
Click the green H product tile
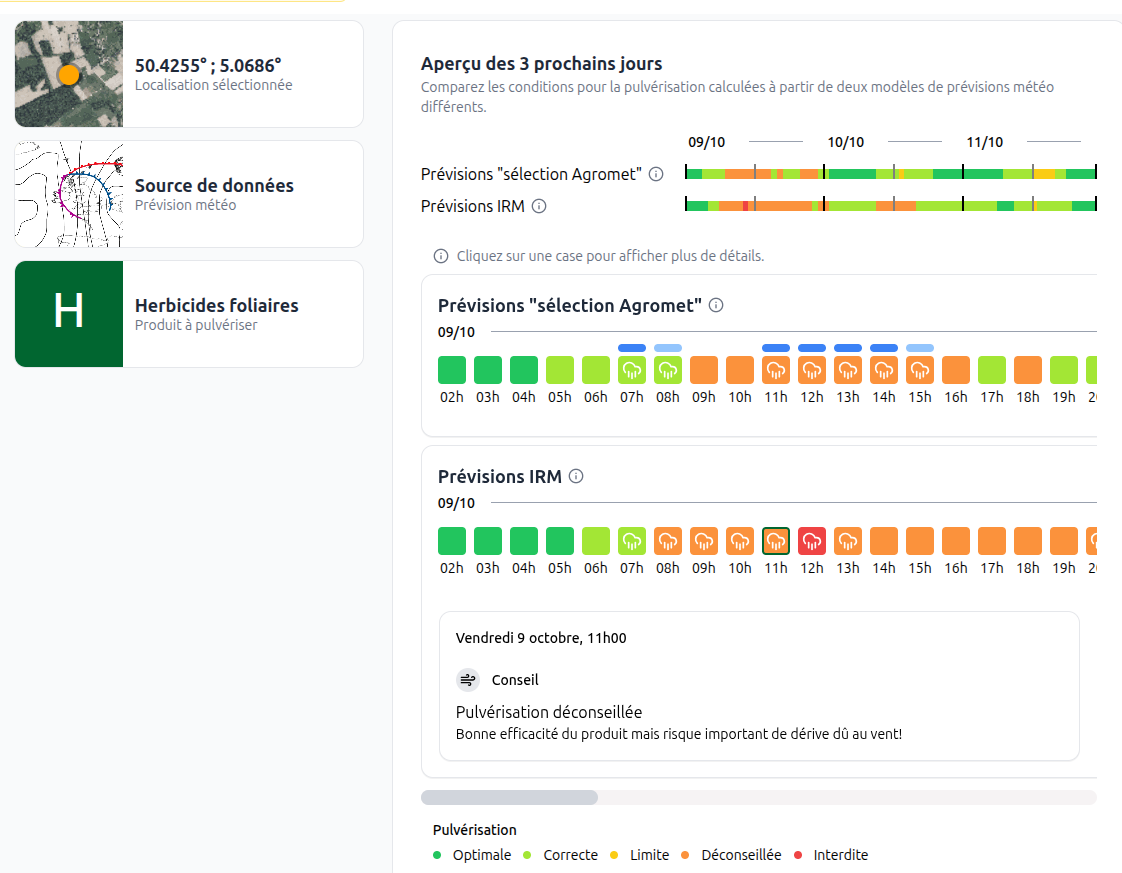click(x=69, y=314)
